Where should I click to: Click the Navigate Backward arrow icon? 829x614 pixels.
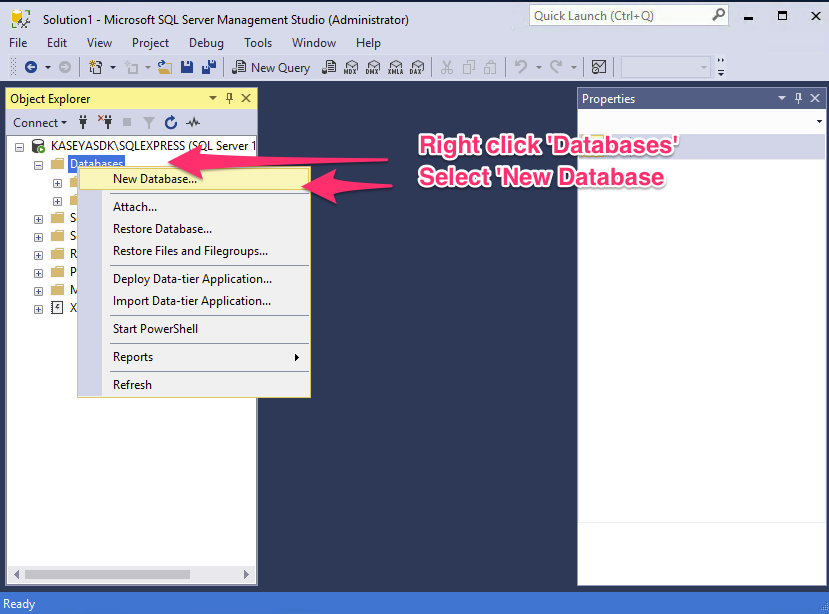[31, 67]
